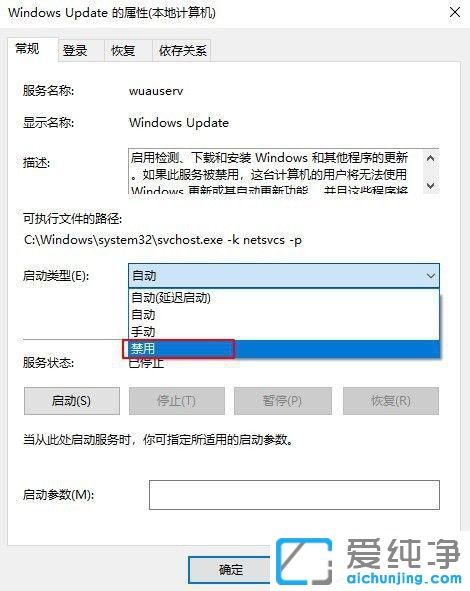The width and height of the screenshot is (470, 591).
Task: Click the description scrollbar up arrow
Action: tap(430, 158)
